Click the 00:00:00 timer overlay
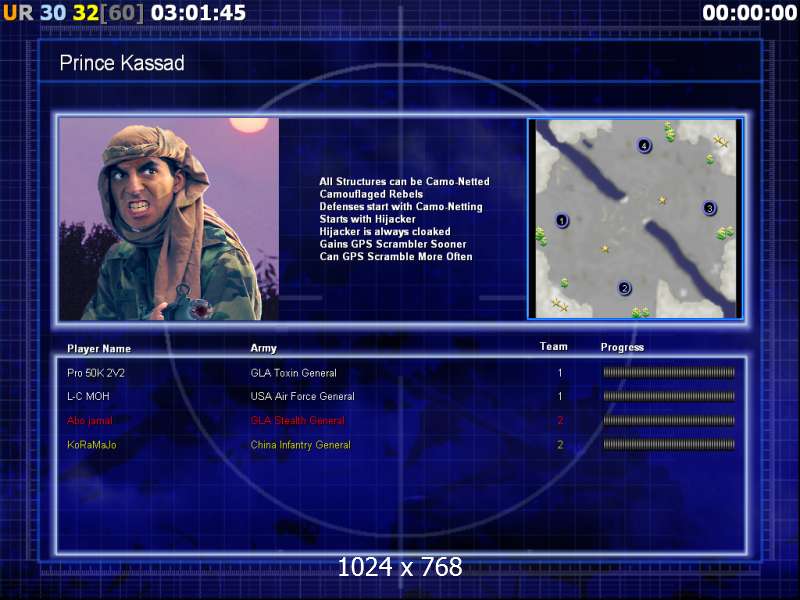This screenshot has width=800, height=600. click(749, 13)
